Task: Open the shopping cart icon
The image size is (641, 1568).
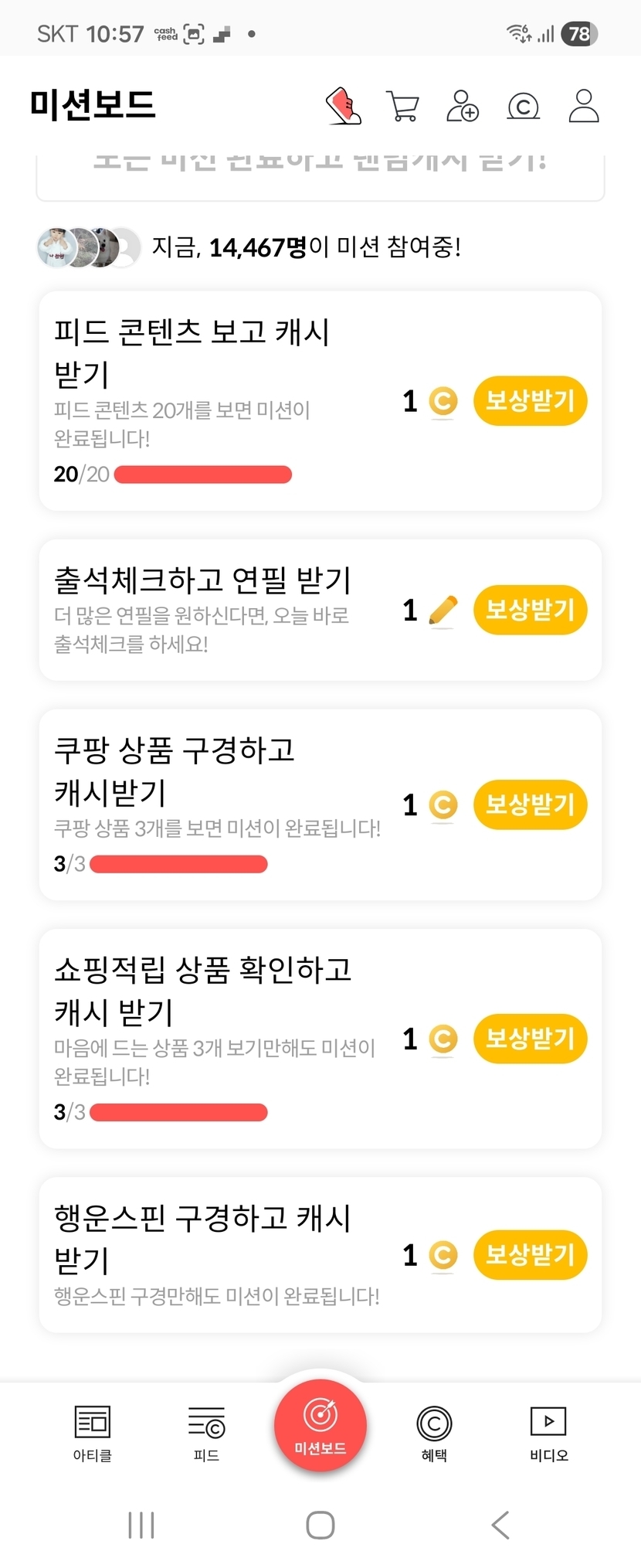Action: coord(402,106)
